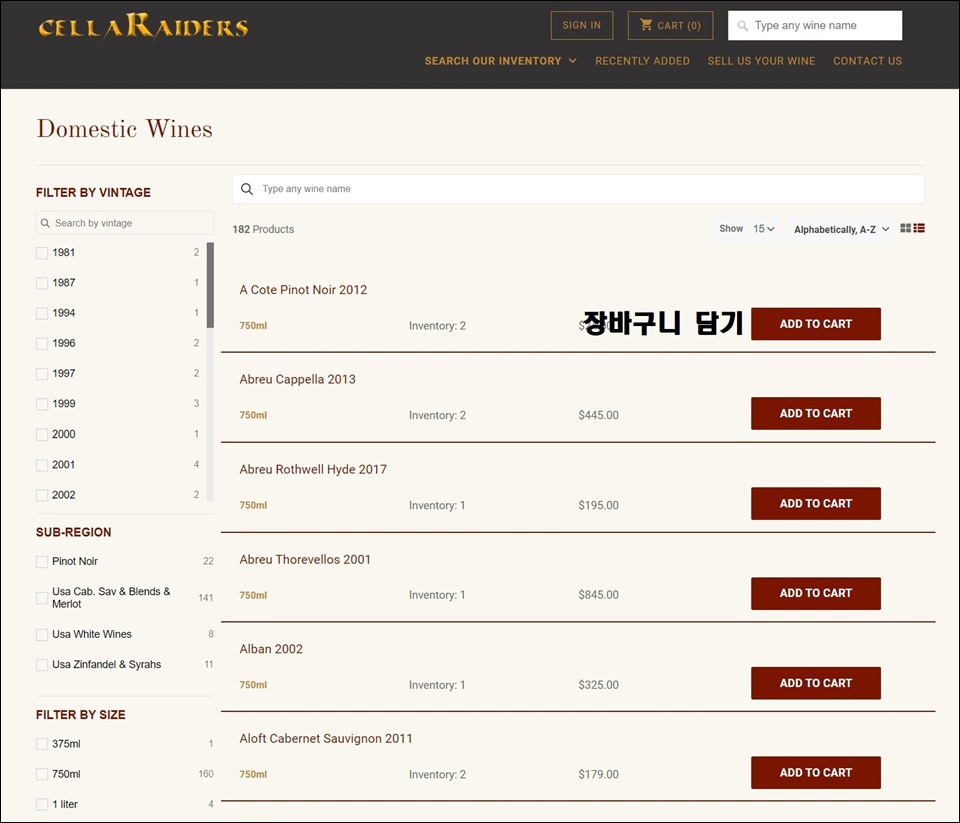
Task: Click the CellaRaiders logo
Action: (x=143, y=26)
